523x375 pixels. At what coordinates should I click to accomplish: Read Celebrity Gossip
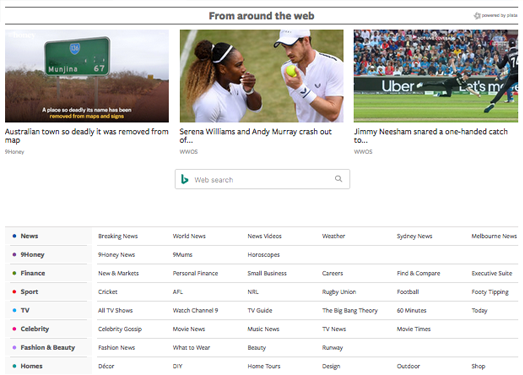120,329
